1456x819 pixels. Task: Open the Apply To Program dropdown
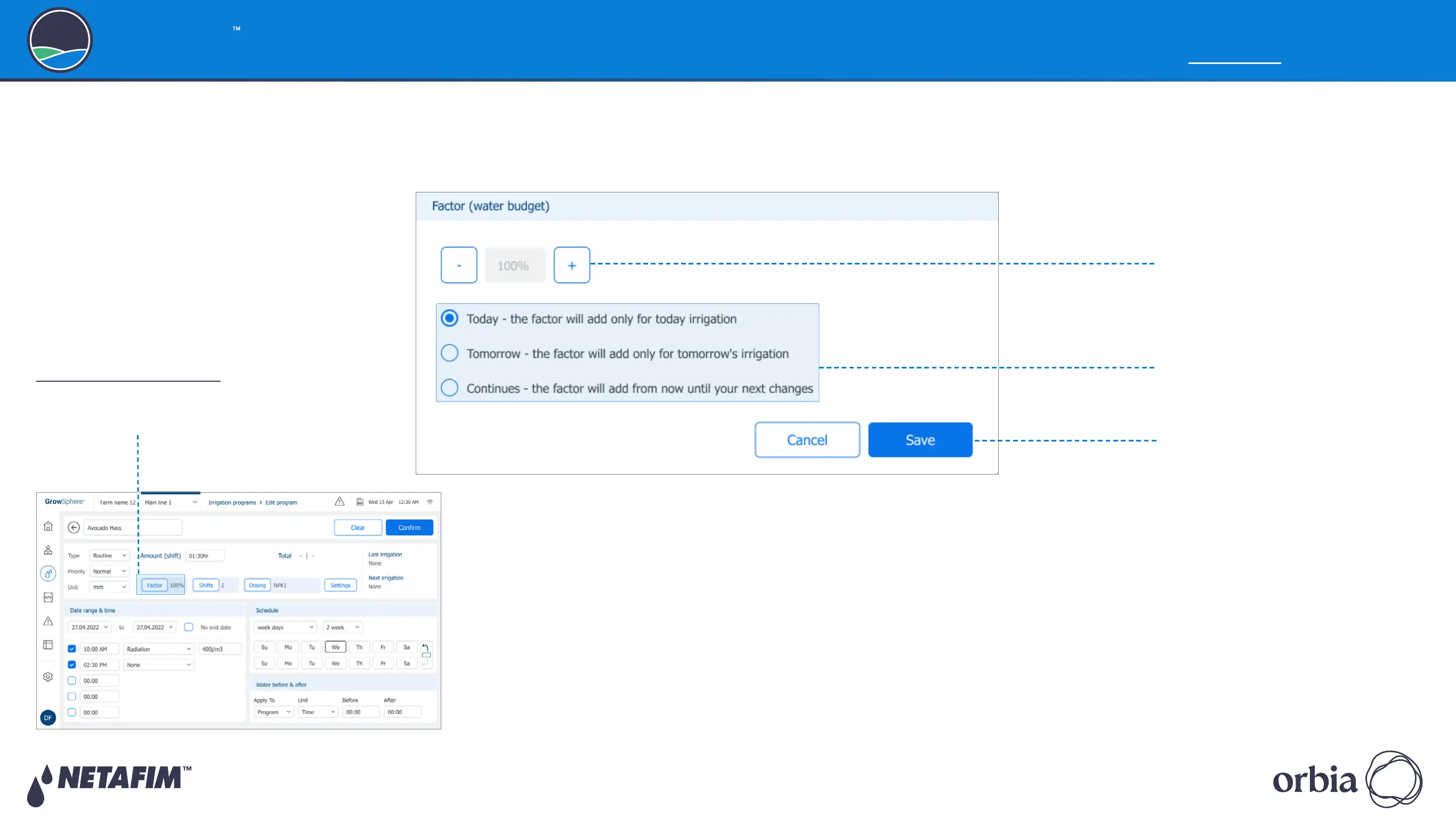273,712
